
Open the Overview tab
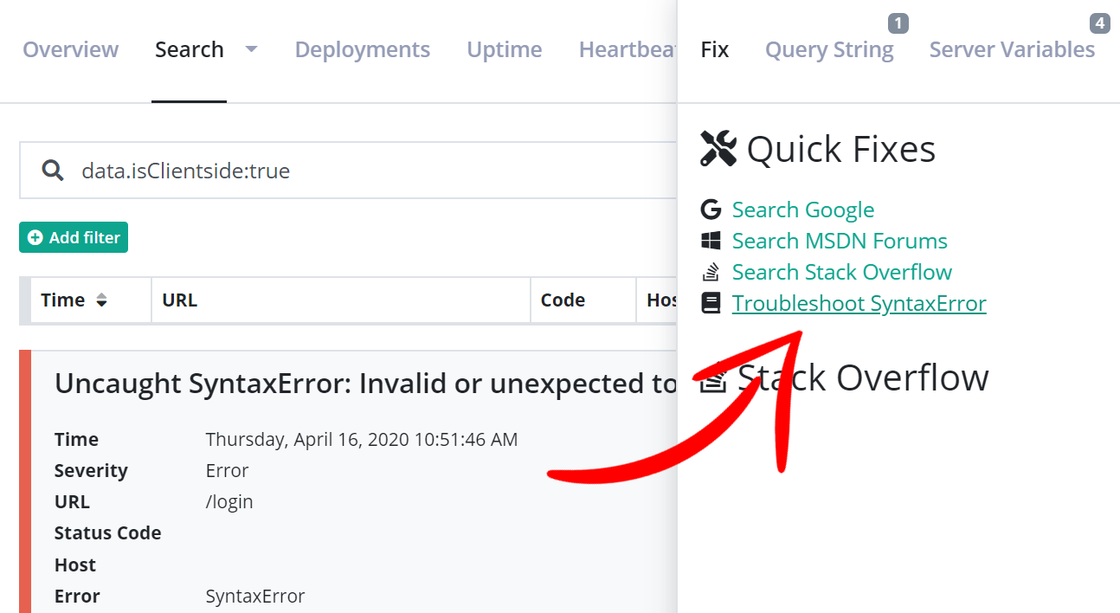[71, 49]
